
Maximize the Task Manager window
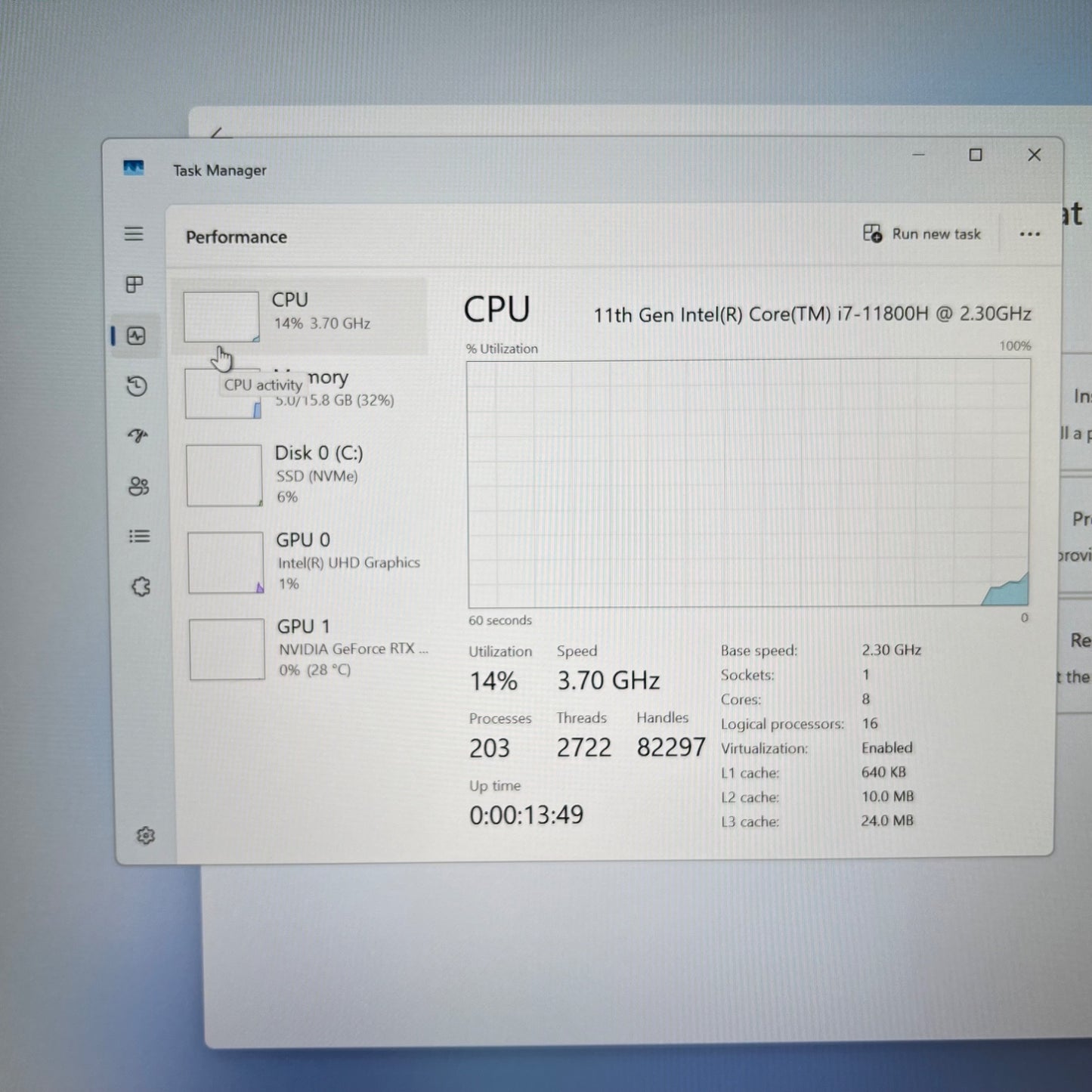click(x=976, y=155)
